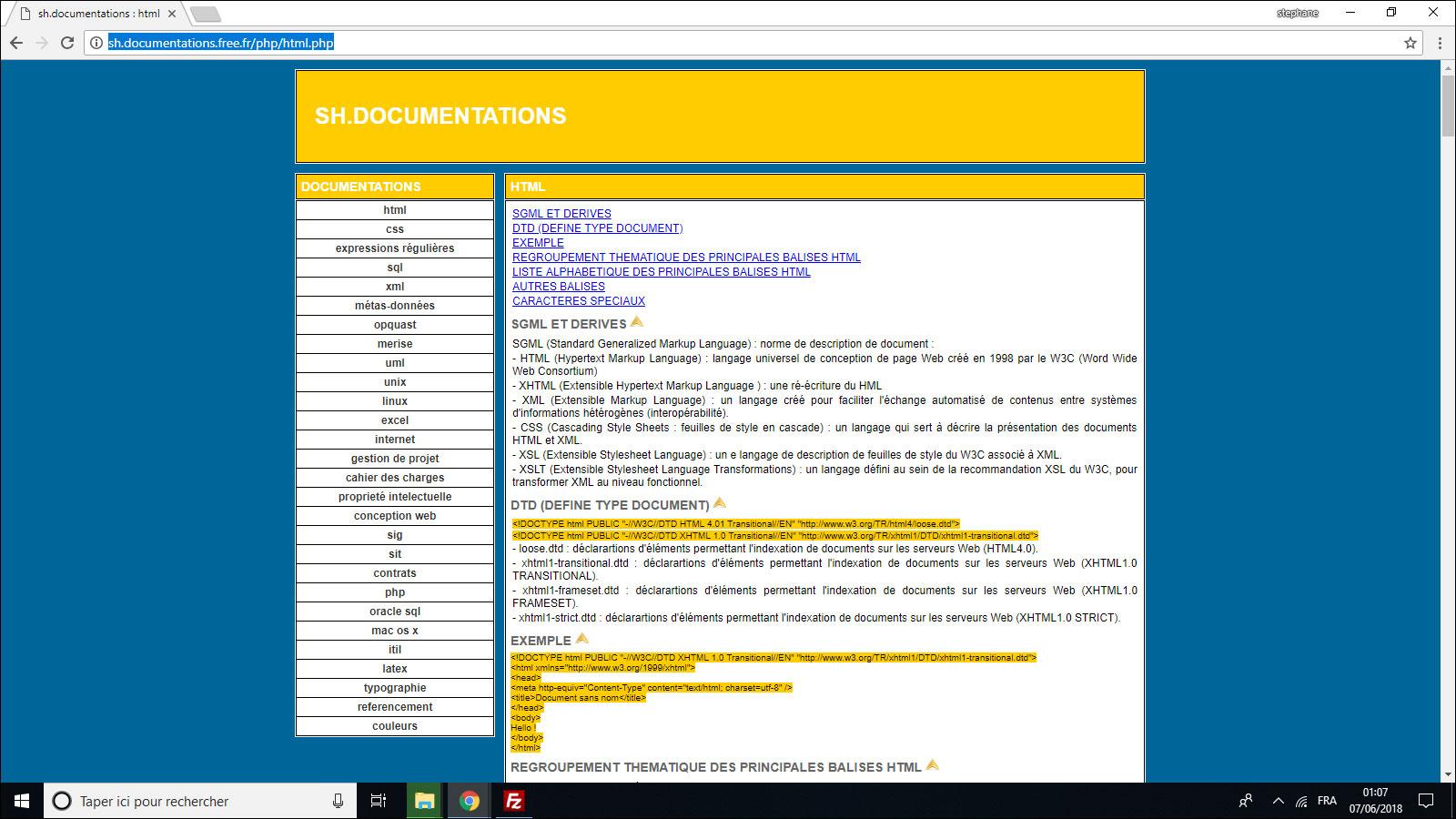The width and height of the screenshot is (1456, 819).
Task: Click the up arrow beside SGML ET DERIVES
Action: [x=637, y=322]
